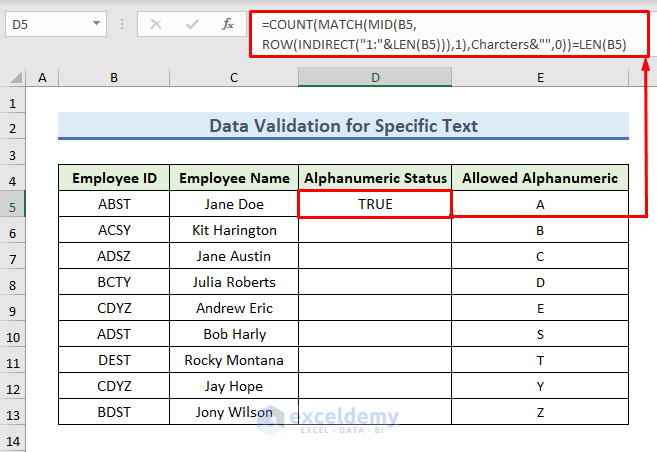Select the Alphanumeric Status header cell

click(x=375, y=179)
